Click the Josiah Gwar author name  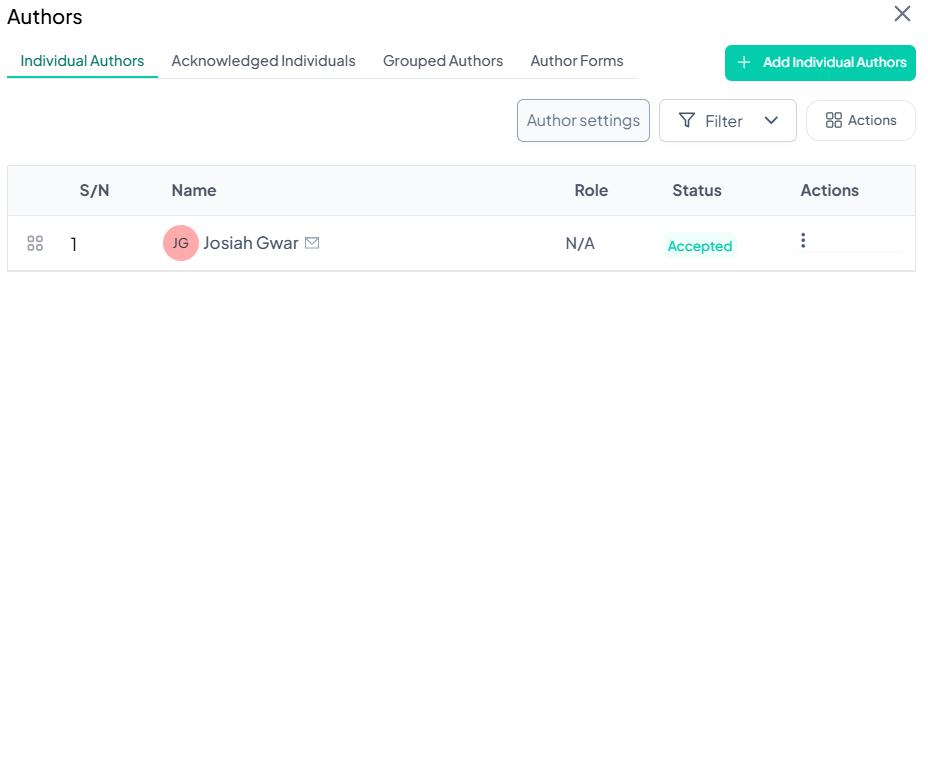(250, 243)
